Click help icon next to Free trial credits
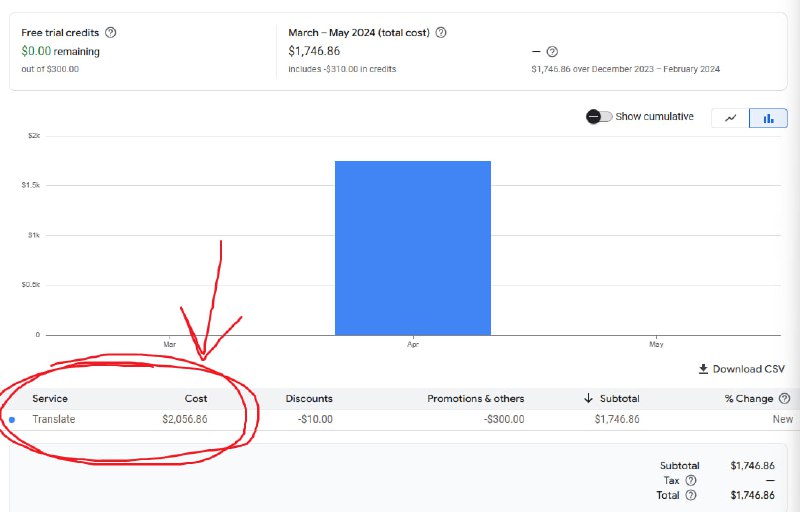The width and height of the screenshot is (800, 512). 111,32
